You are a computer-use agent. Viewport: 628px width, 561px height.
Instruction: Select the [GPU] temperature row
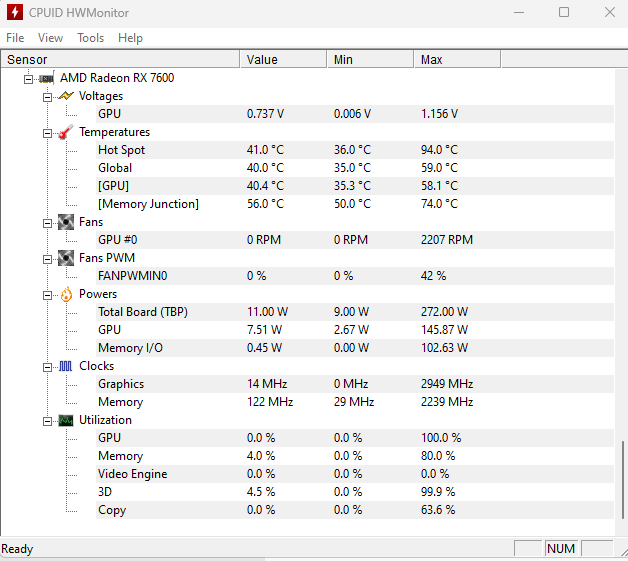click(355, 186)
